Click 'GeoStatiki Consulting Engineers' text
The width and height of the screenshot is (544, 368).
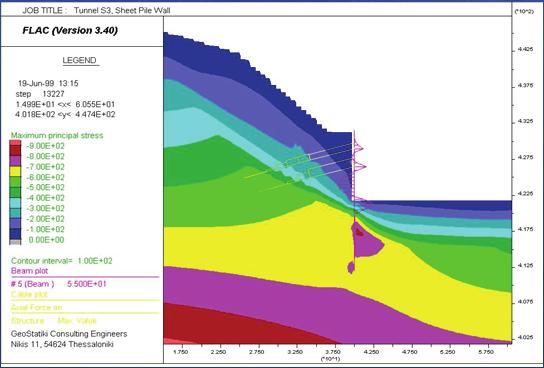click(69, 334)
